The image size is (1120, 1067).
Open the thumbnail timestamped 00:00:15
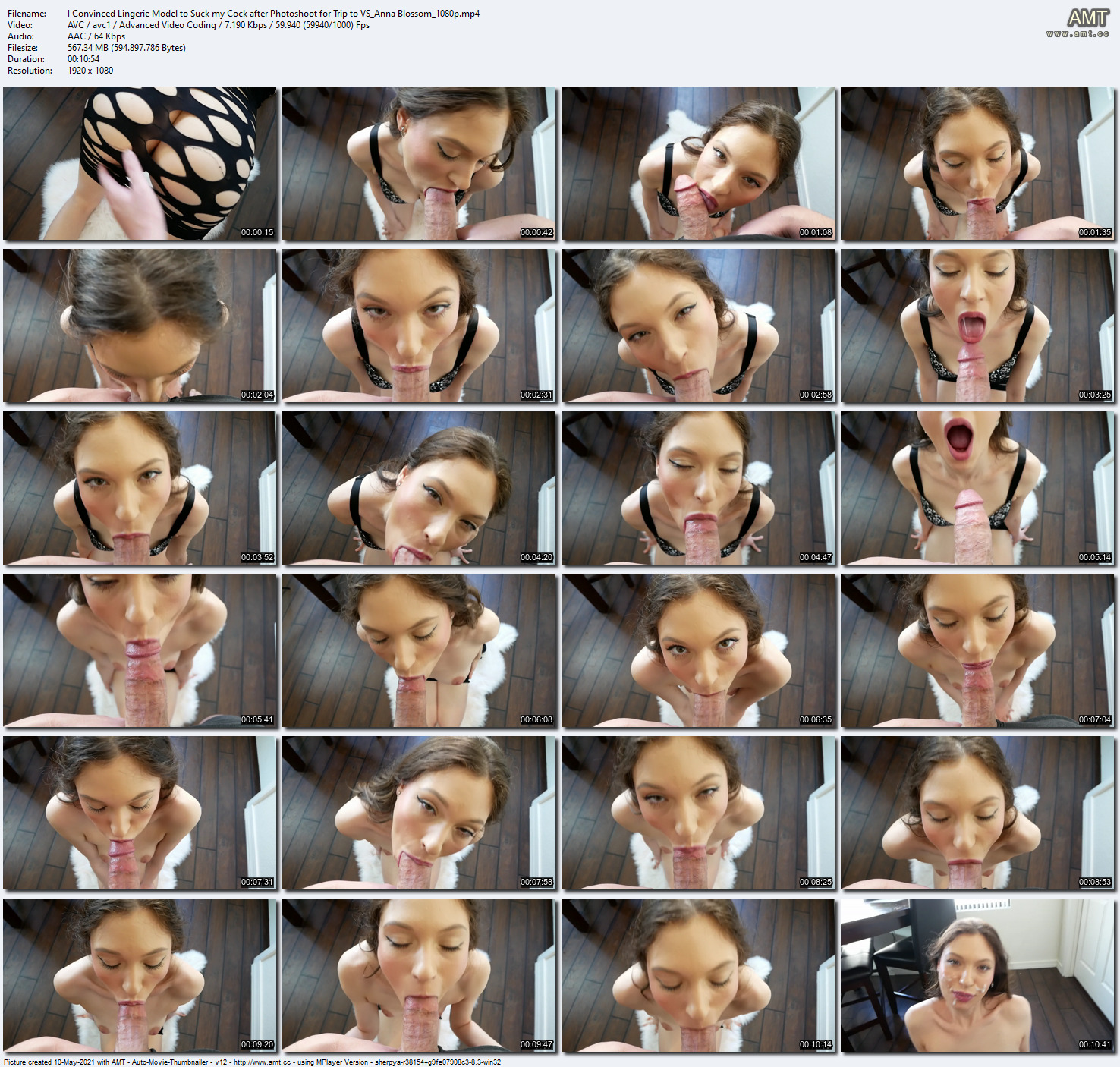tap(140, 163)
